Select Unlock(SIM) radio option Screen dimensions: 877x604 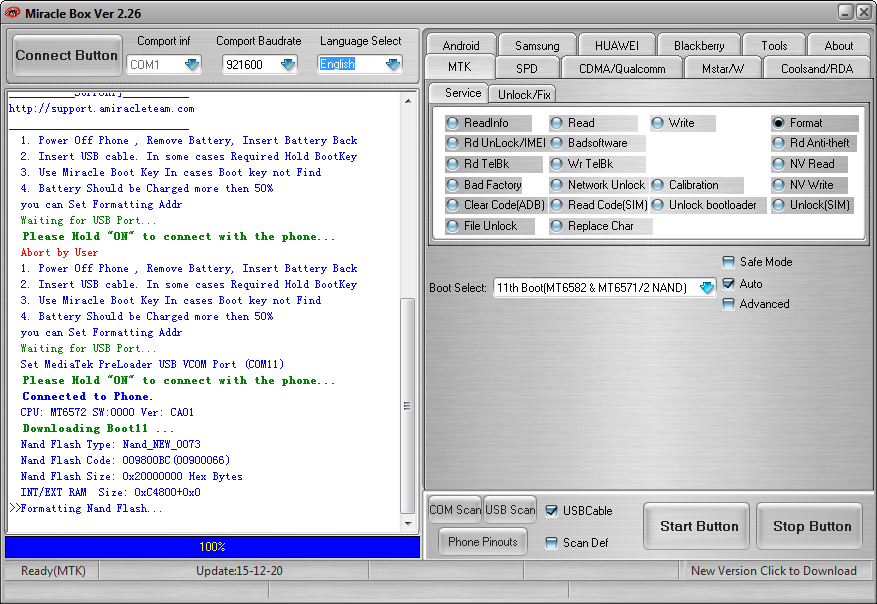pyautogui.click(x=811, y=205)
